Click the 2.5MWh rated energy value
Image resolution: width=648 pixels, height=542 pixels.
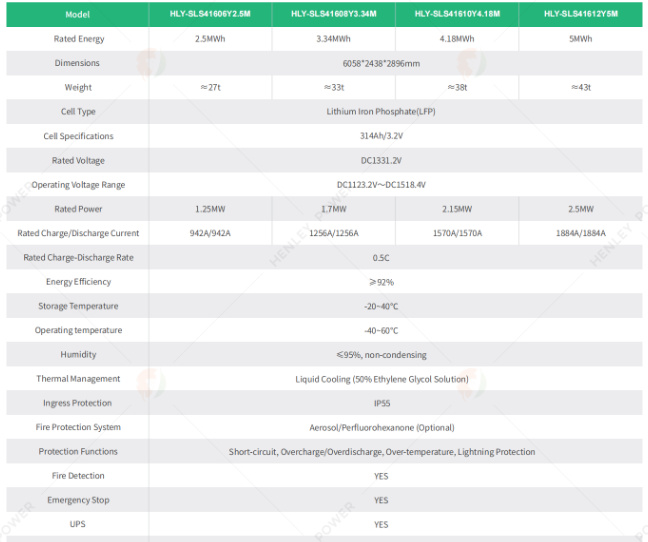(210, 39)
